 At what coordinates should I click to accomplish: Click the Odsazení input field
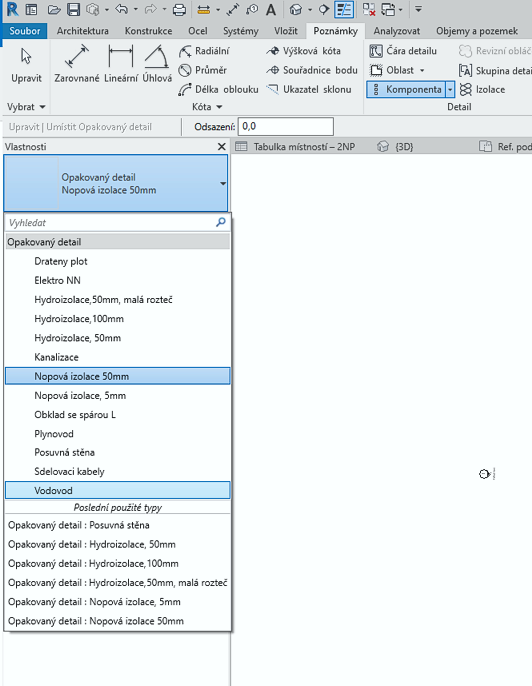click(286, 126)
